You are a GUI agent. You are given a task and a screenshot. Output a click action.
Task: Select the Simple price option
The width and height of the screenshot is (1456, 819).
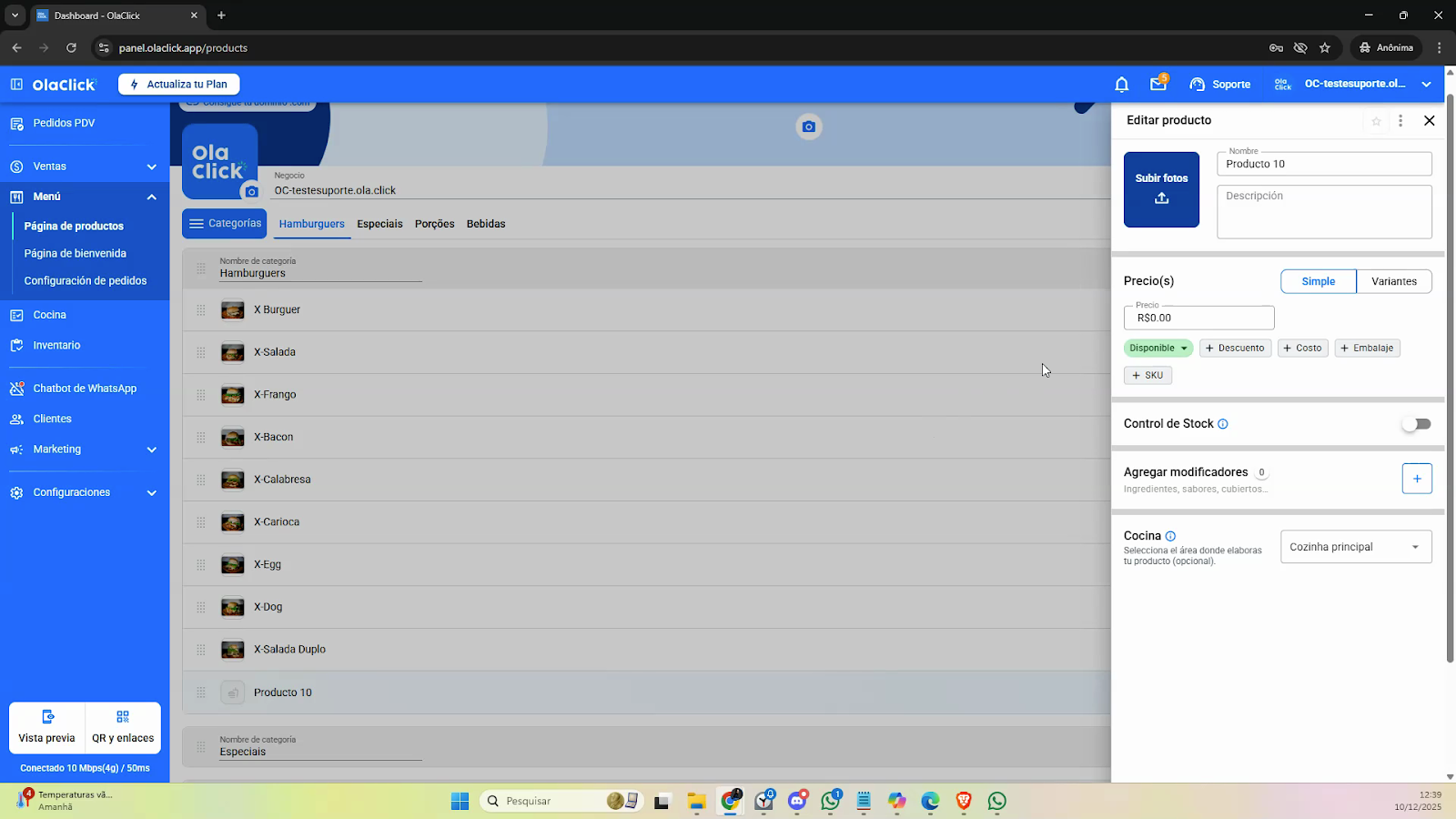pos(1318,281)
